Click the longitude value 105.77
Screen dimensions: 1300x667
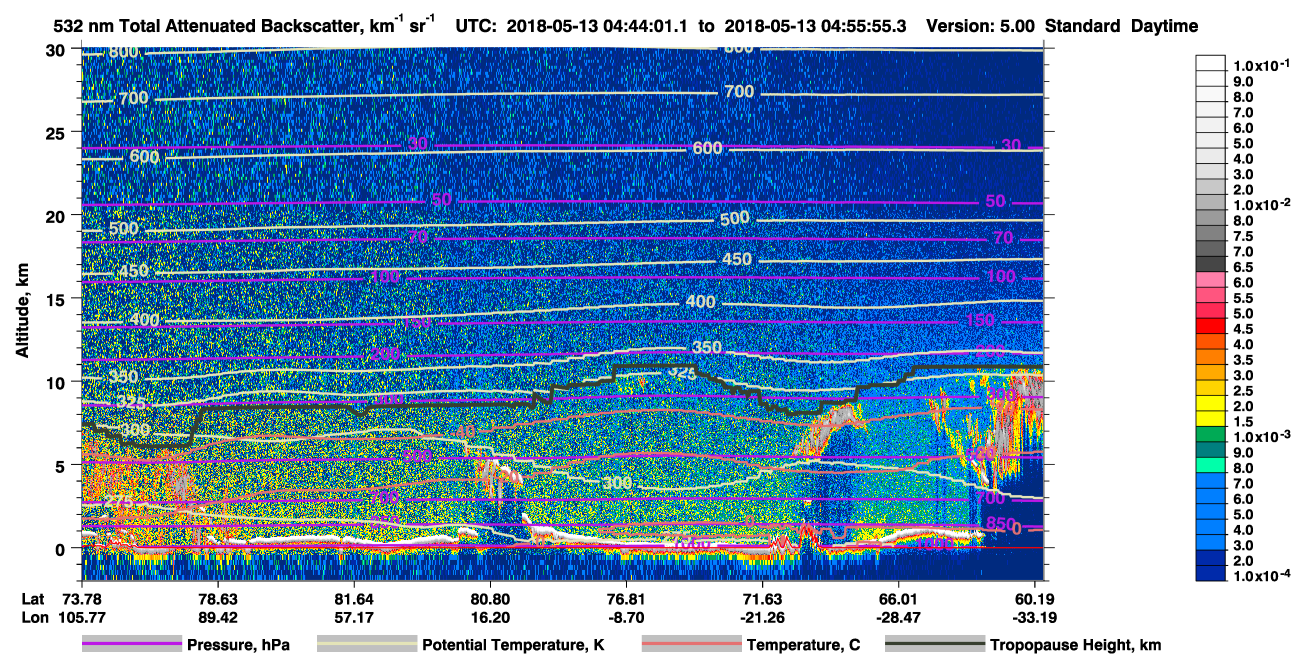[x=80, y=617]
